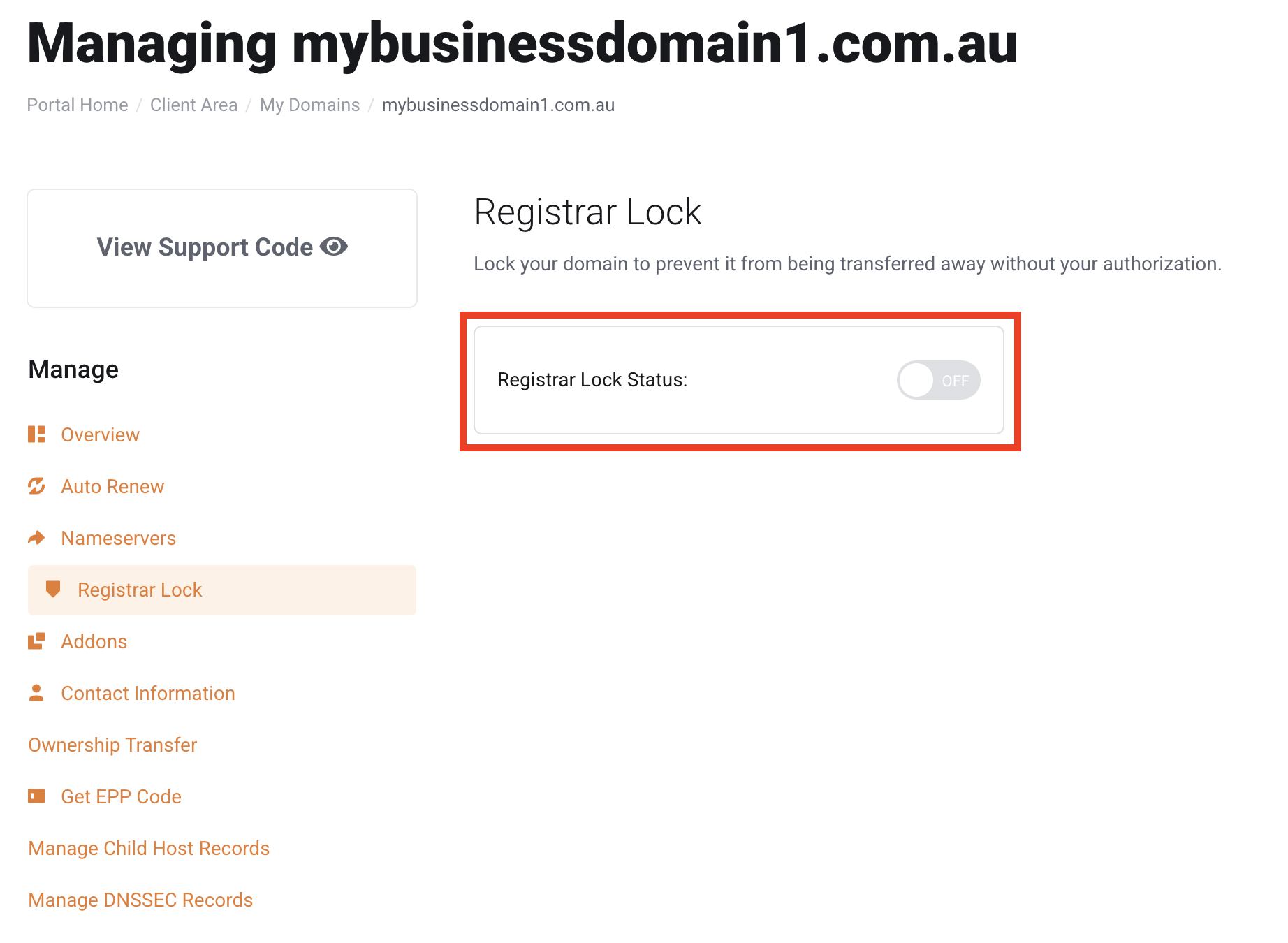Open the Ownership Transfer page
1288x943 pixels.
(x=112, y=745)
